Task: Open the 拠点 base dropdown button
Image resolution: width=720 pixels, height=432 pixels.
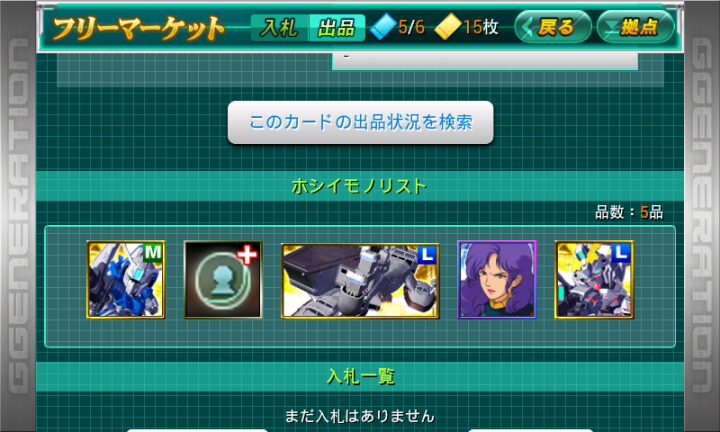Action: tap(636, 27)
